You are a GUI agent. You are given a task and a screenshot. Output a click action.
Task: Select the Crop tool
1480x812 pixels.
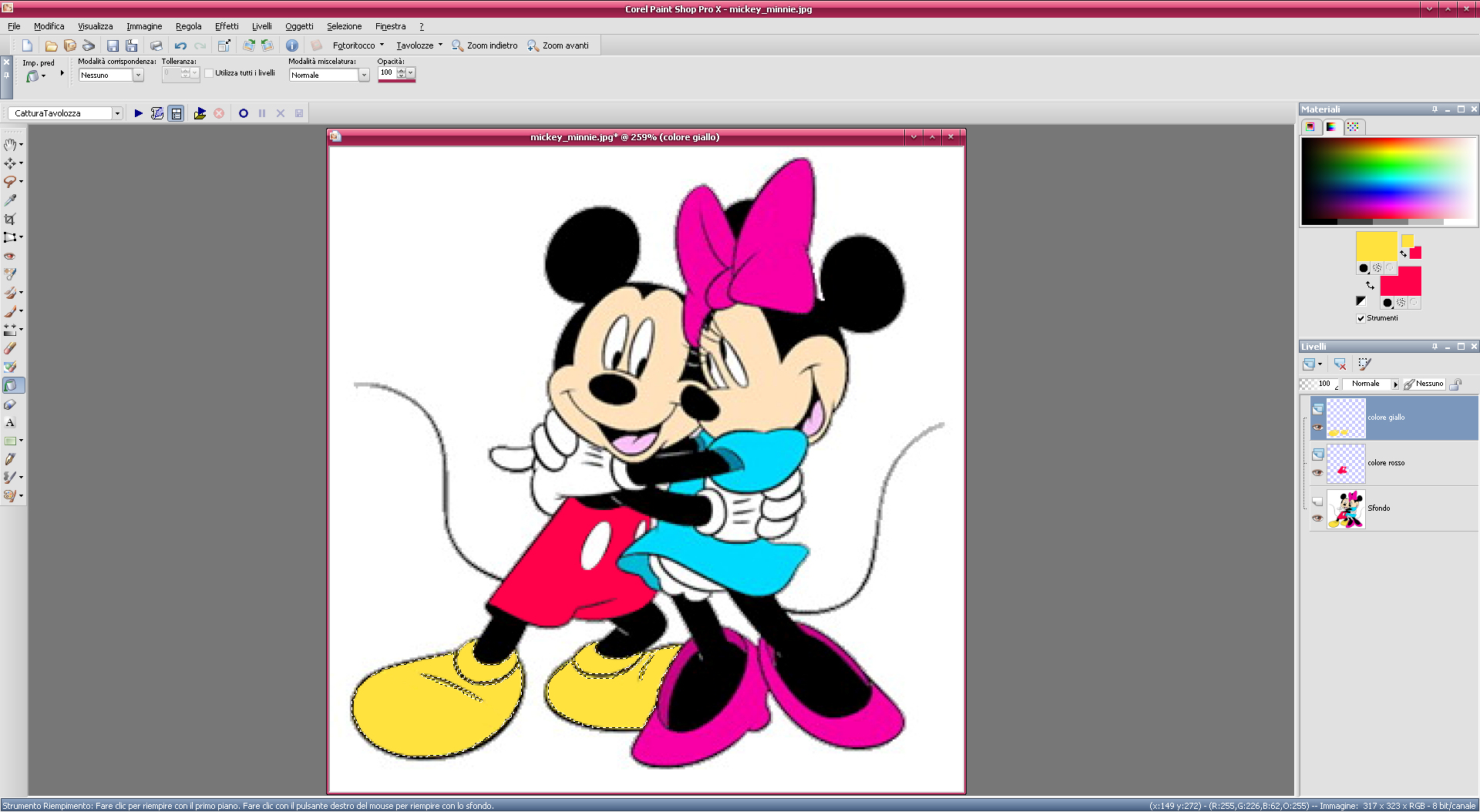click(10, 218)
